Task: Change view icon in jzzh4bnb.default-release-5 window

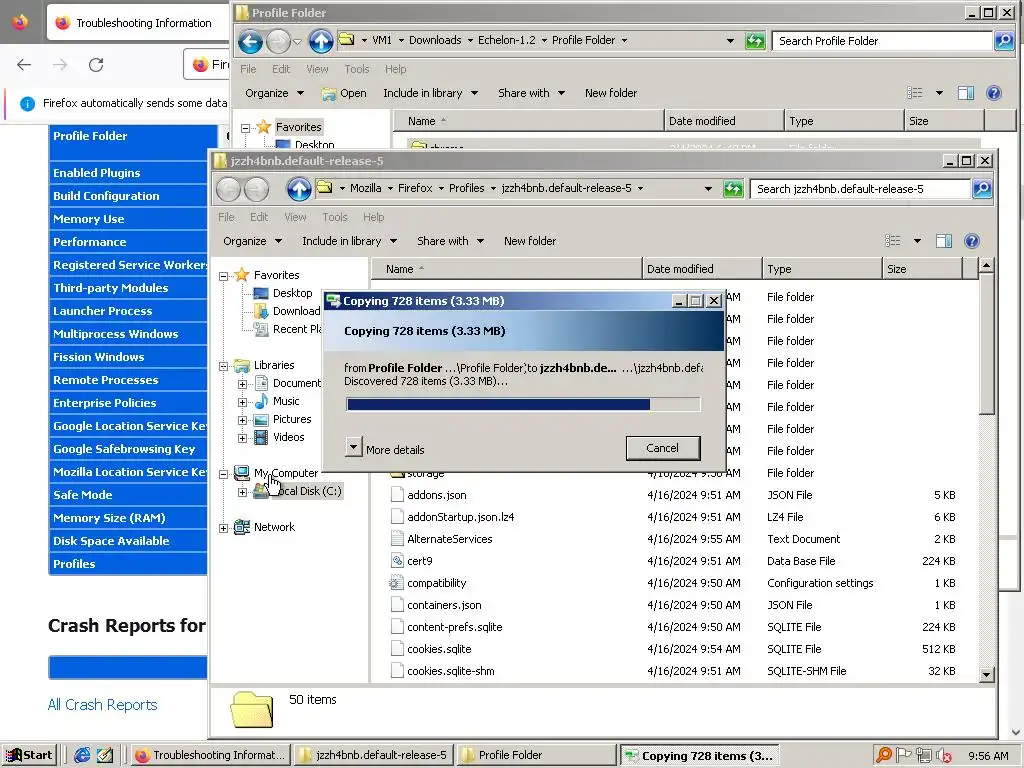Action: coord(892,241)
